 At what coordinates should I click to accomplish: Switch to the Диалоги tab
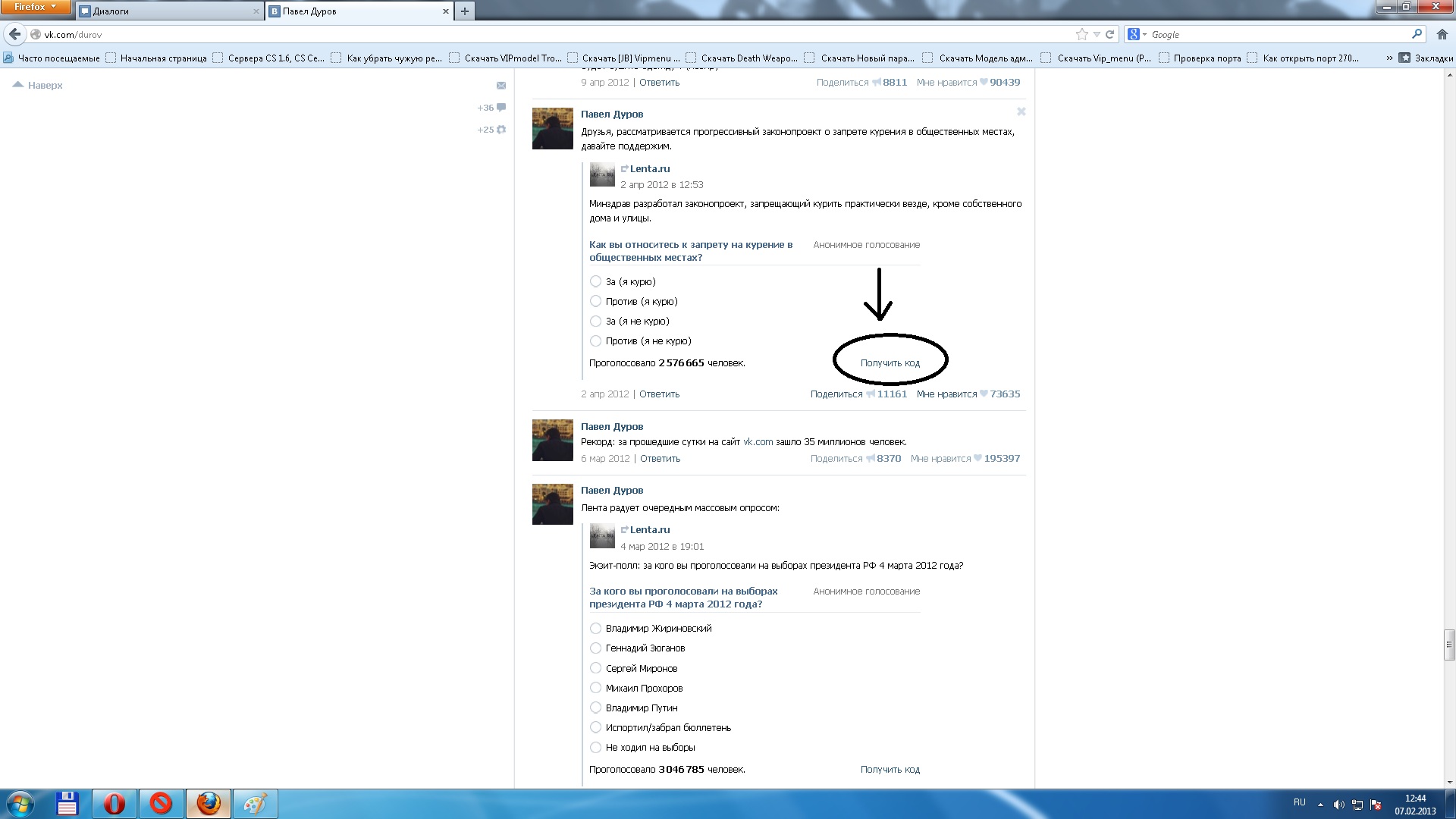(x=167, y=11)
